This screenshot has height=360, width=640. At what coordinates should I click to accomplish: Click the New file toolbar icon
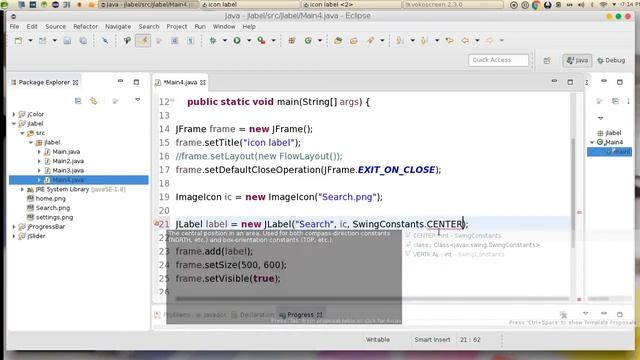click(x=18, y=40)
